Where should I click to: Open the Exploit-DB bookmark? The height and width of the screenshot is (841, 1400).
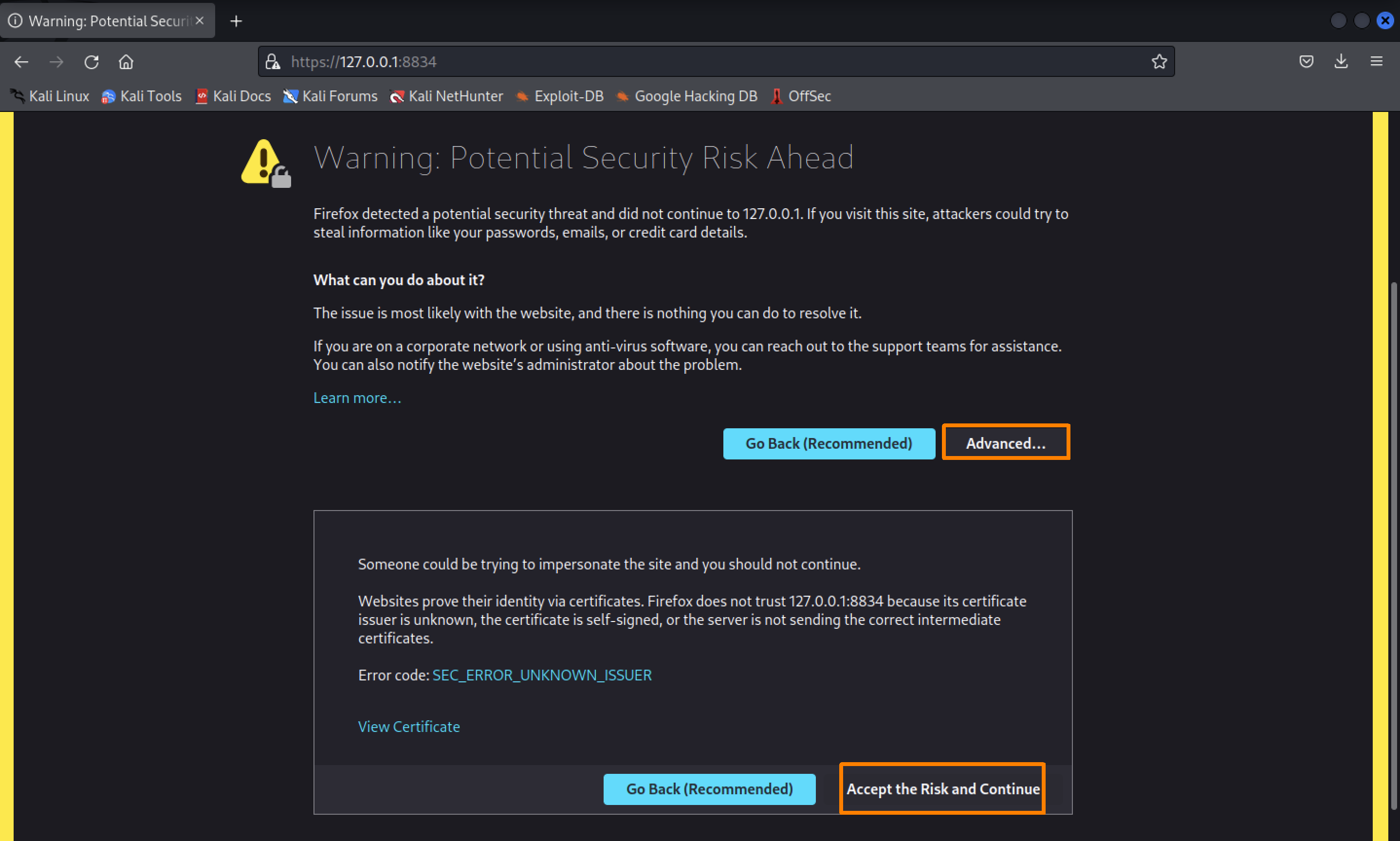559,96
